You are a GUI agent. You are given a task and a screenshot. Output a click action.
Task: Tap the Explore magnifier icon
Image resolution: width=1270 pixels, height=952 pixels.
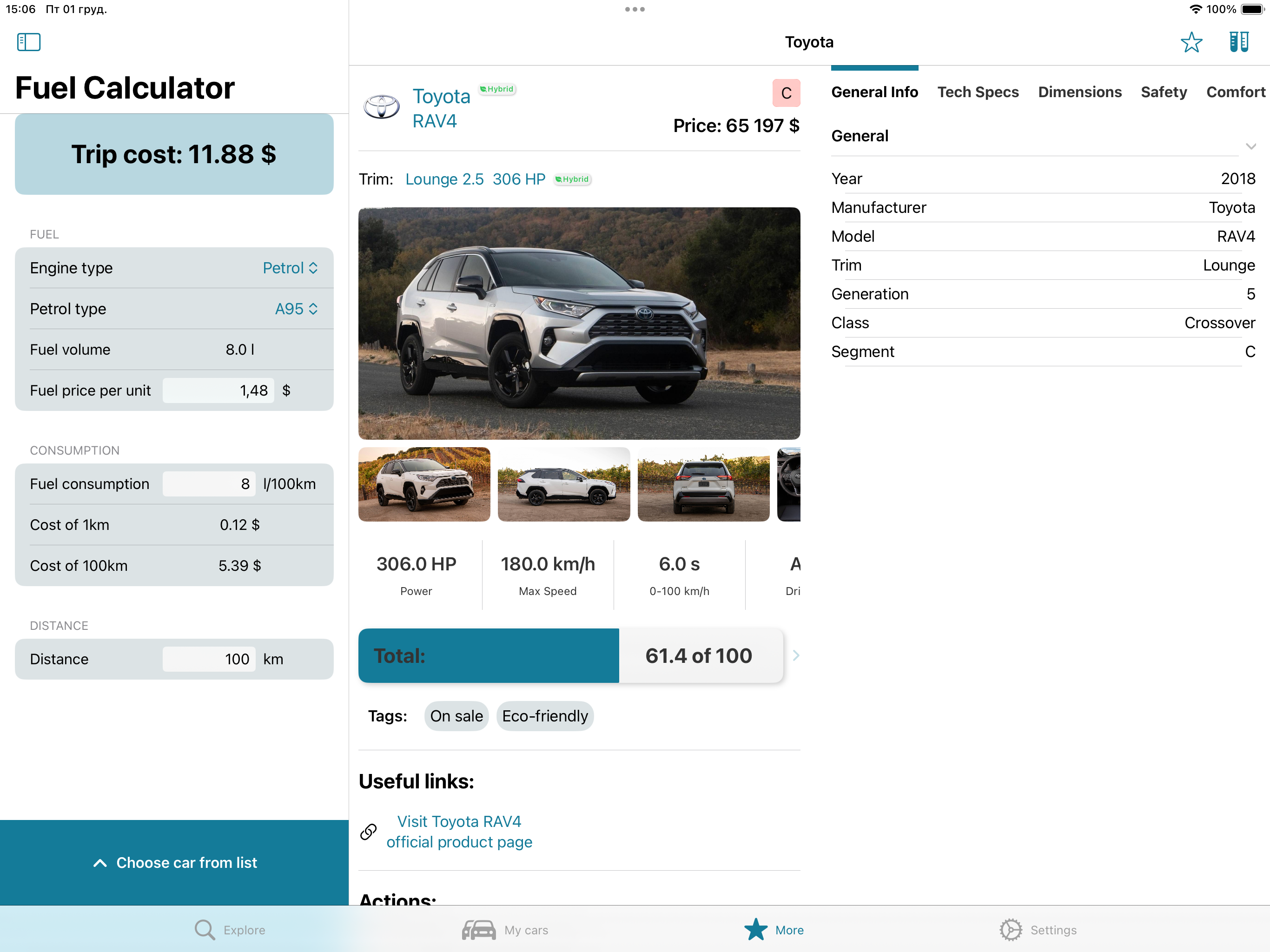pyautogui.click(x=205, y=930)
